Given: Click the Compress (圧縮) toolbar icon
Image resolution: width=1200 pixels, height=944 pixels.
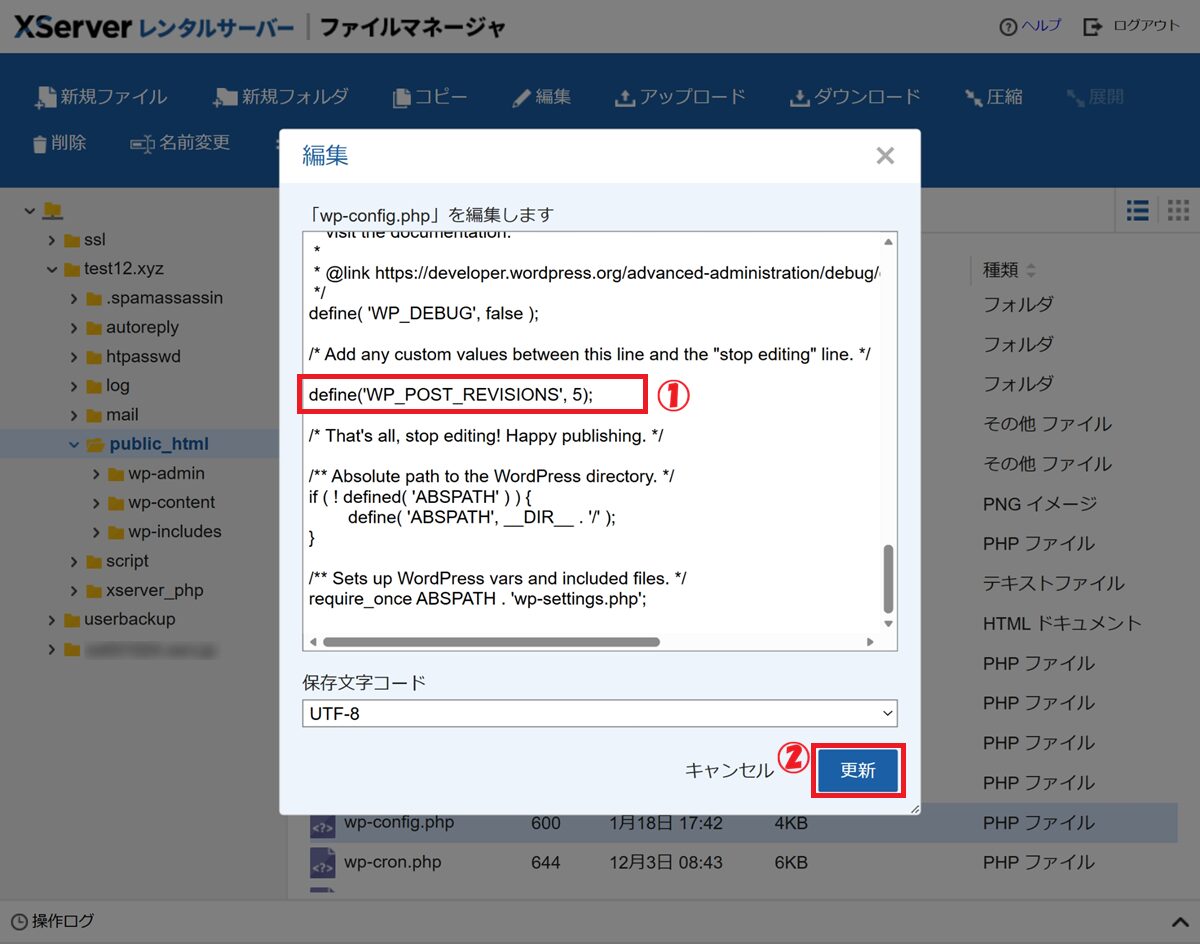Looking at the screenshot, I should [x=973, y=97].
